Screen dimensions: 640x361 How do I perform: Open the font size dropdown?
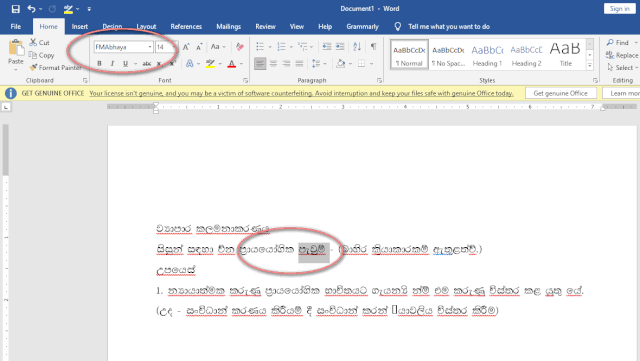point(175,47)
